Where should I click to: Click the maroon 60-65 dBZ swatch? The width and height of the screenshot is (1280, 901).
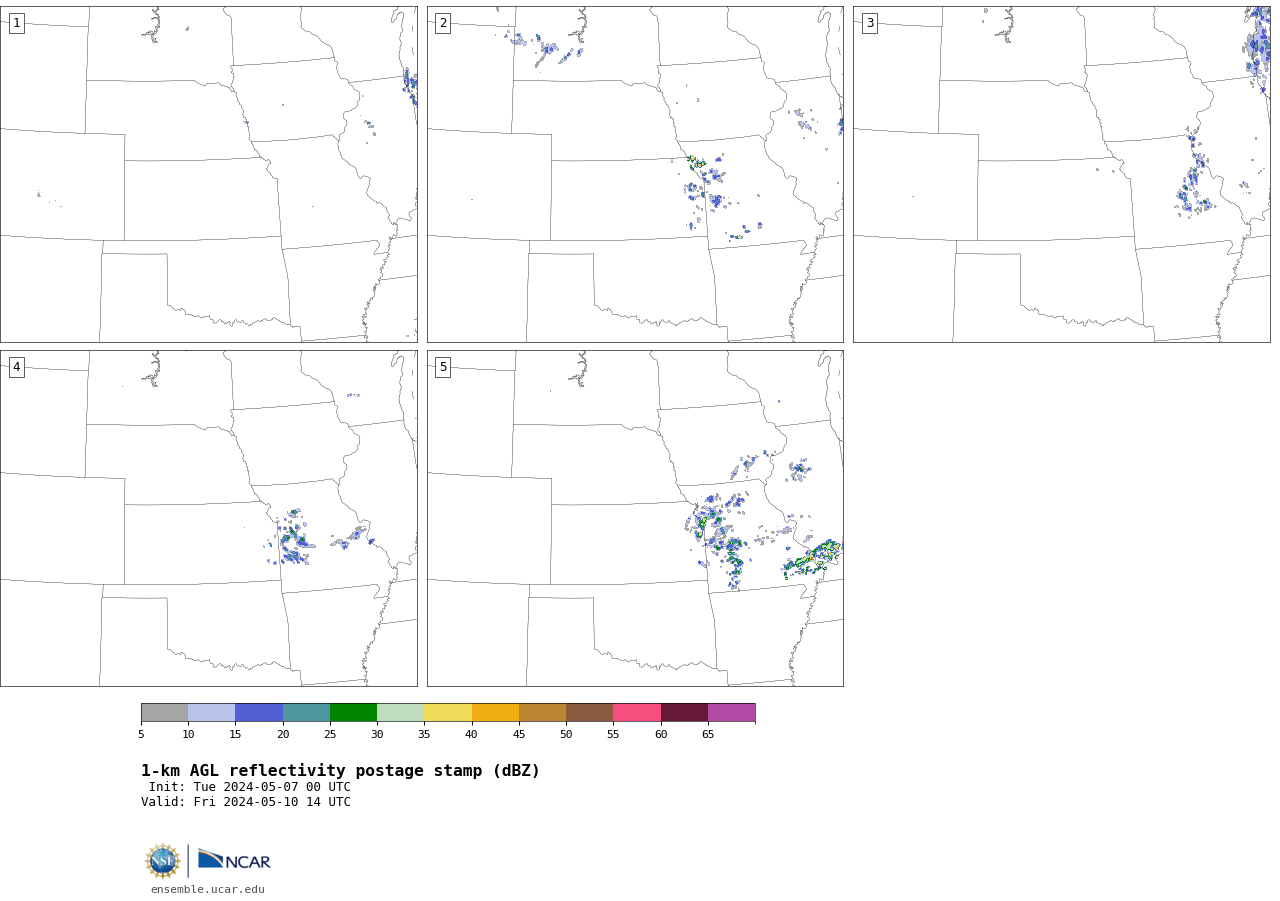[684, 712]
